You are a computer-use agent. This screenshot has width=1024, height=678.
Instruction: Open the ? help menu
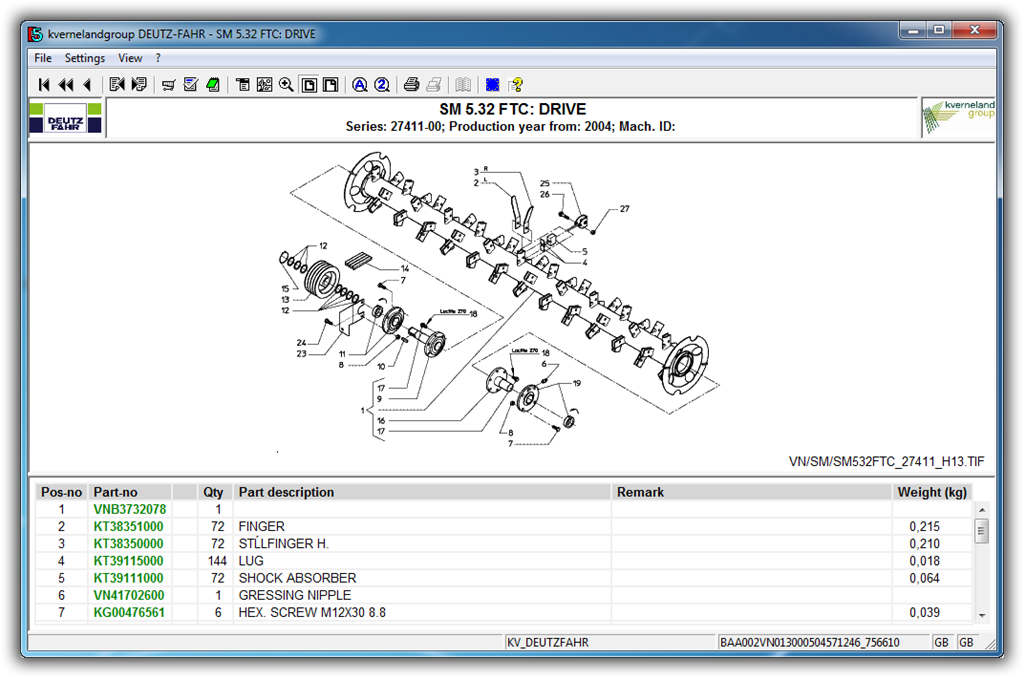pos(158,58)
